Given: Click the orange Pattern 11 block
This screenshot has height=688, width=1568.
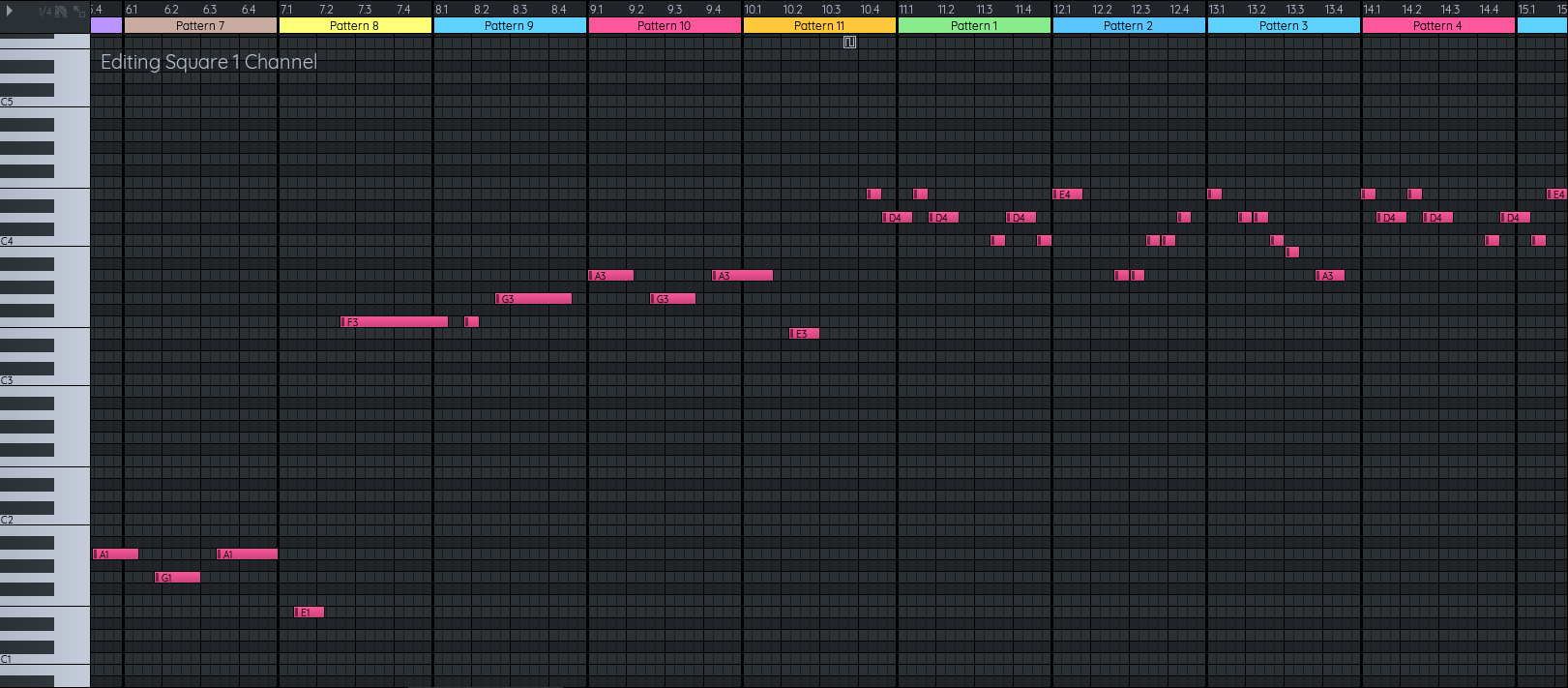Looking at the screenshot, I should [x=819, y=26].
